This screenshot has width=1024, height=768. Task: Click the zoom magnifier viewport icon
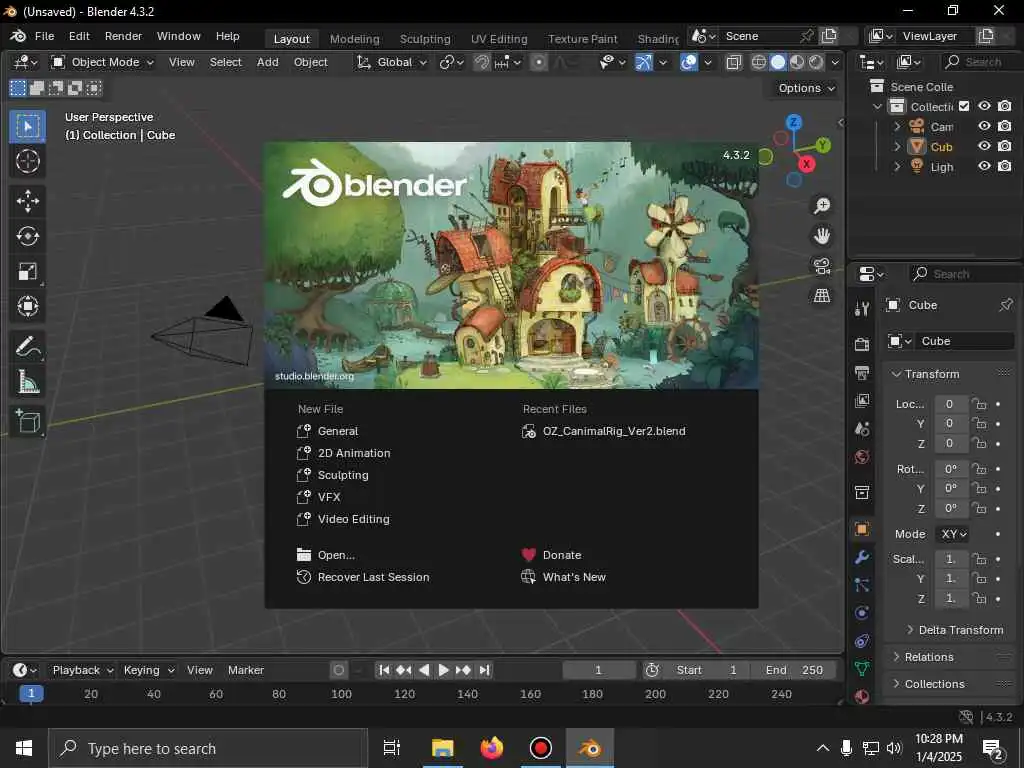coord(822,206)
